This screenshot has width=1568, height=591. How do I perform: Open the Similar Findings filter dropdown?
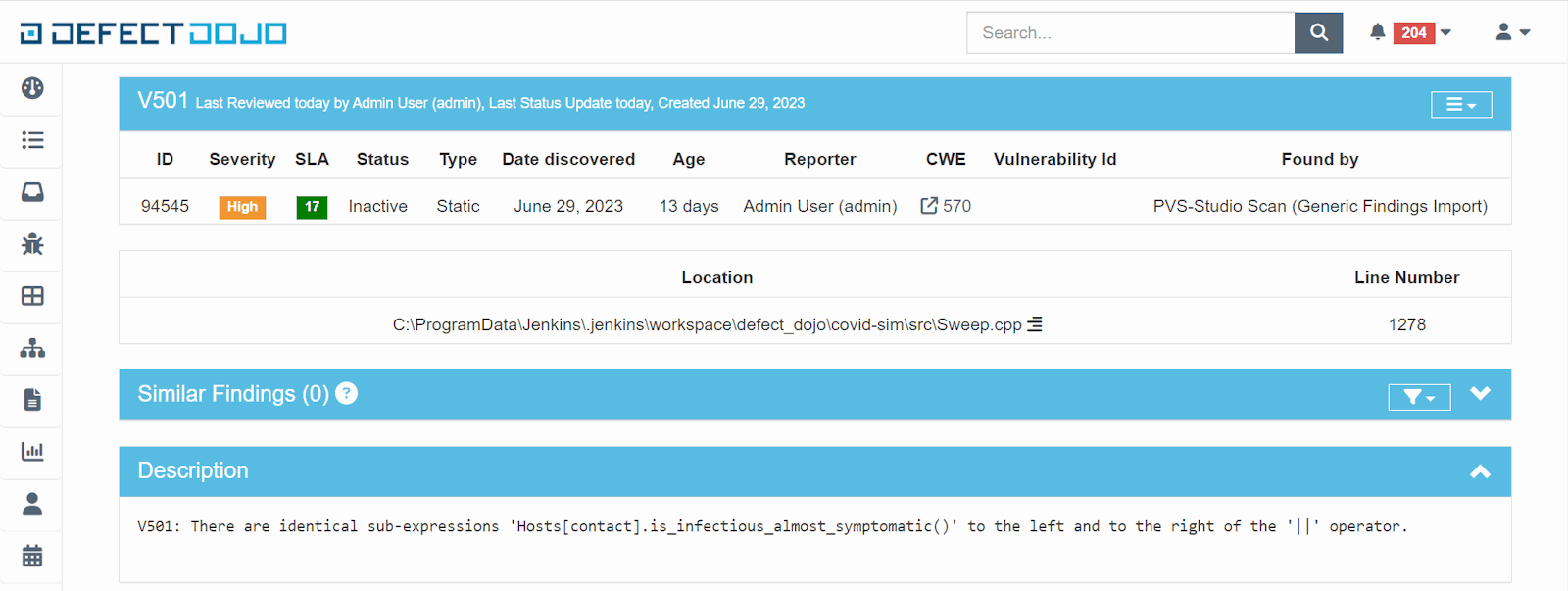1418,397
